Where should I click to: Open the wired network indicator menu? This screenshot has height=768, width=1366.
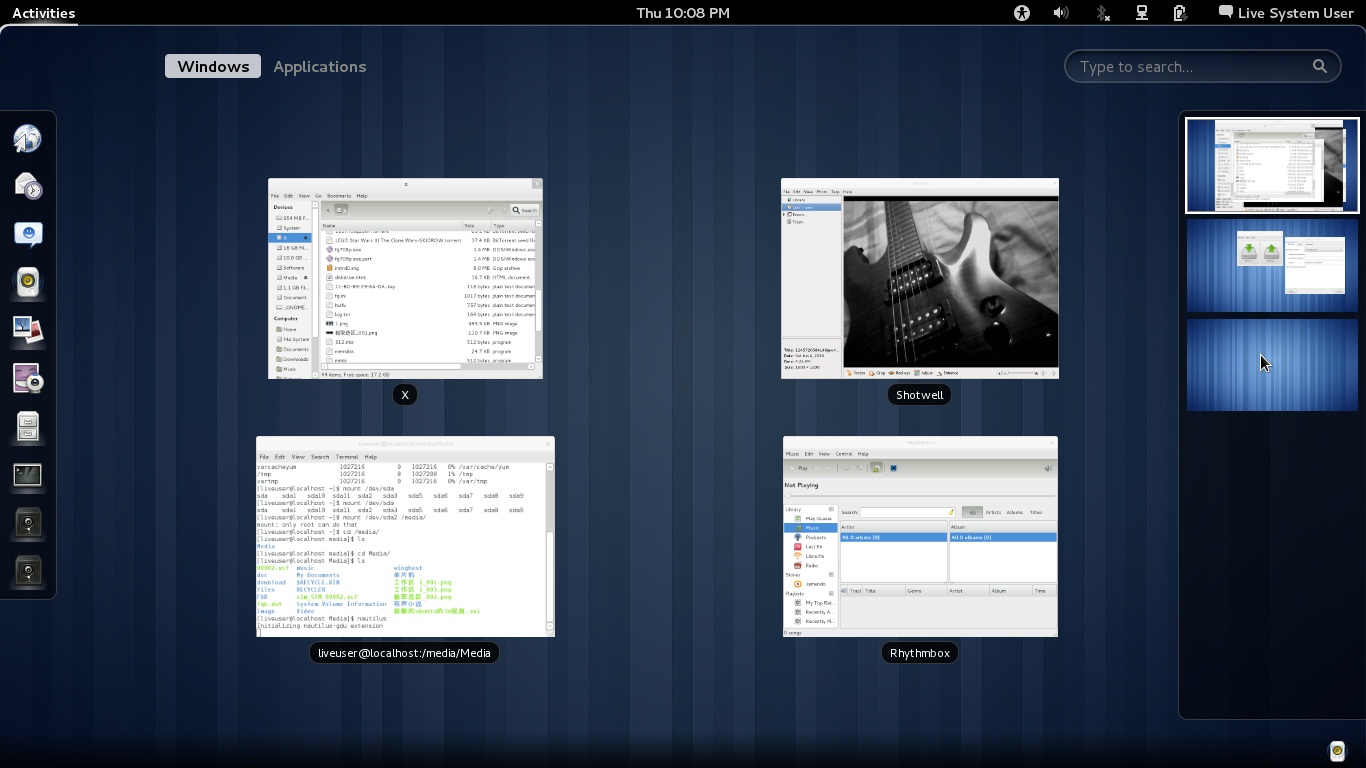click(x=1141, y=13)
